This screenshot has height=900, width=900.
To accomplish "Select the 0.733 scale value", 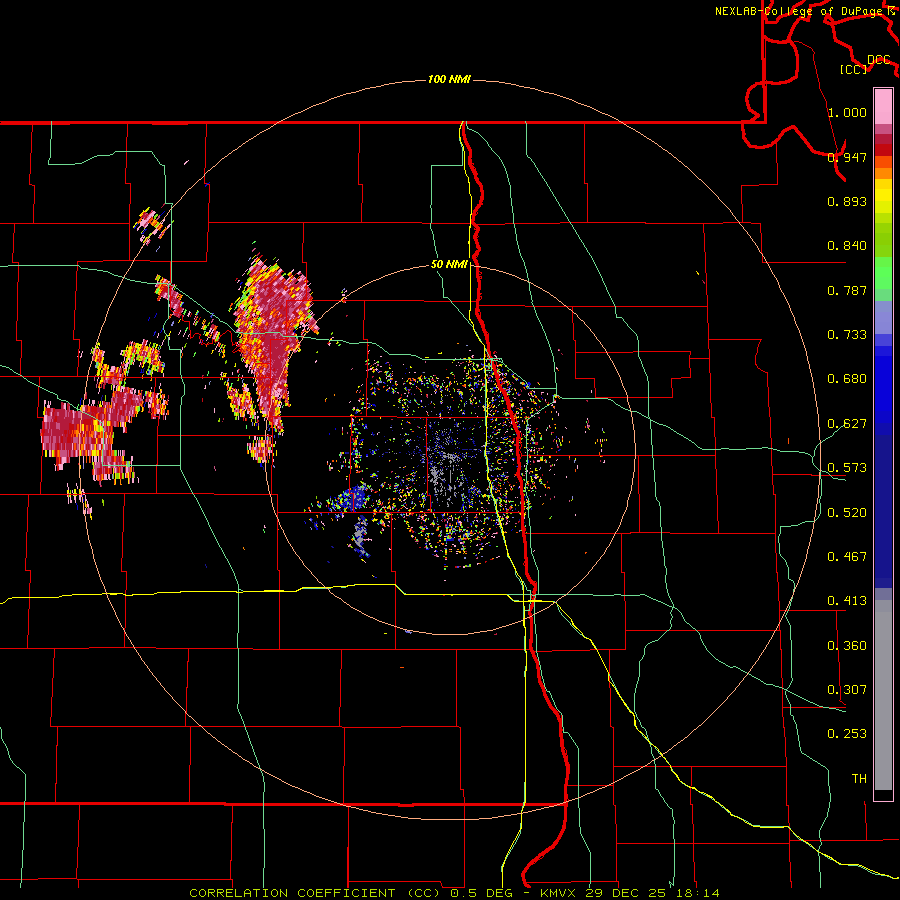I will click(847, 335).
